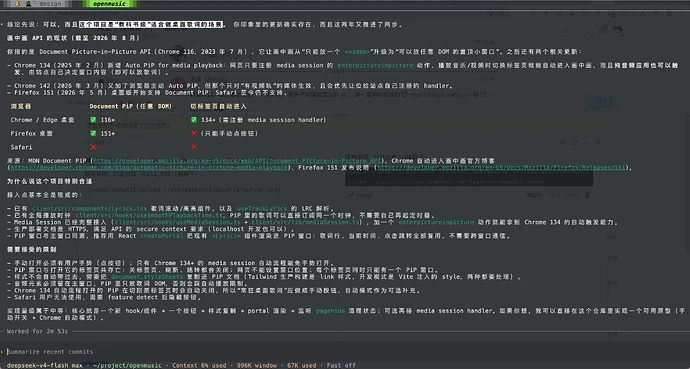Click the person icon in design tab

coord(29,4)
